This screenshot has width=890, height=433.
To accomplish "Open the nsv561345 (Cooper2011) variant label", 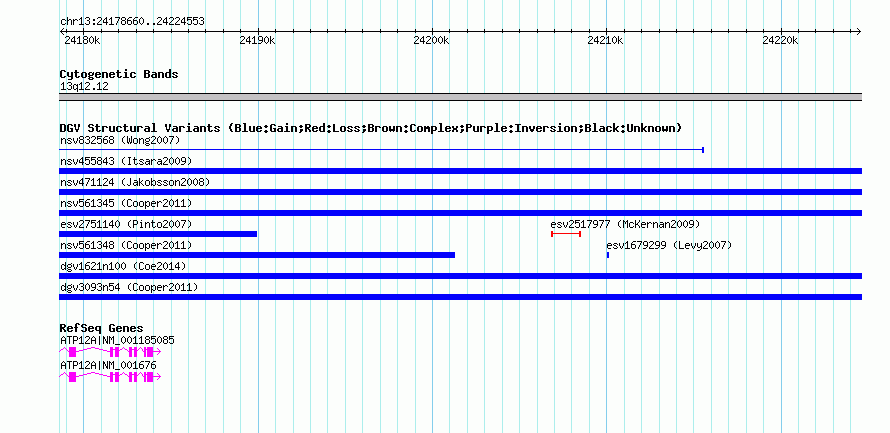I will click(126, 203).
